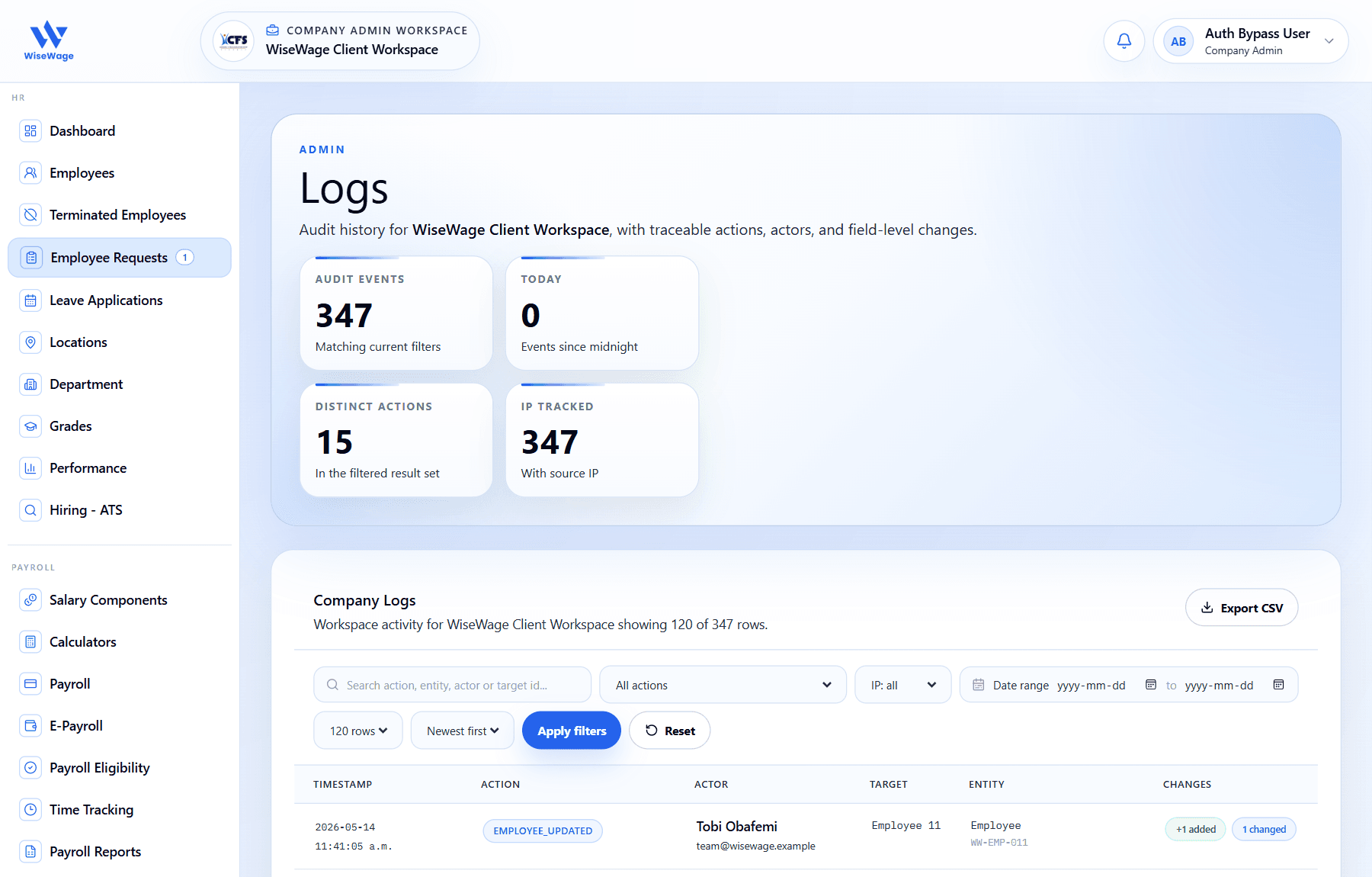Click the AB user avatar
This screenshot has height=877, width=1372.
[x=1178, y=41]
